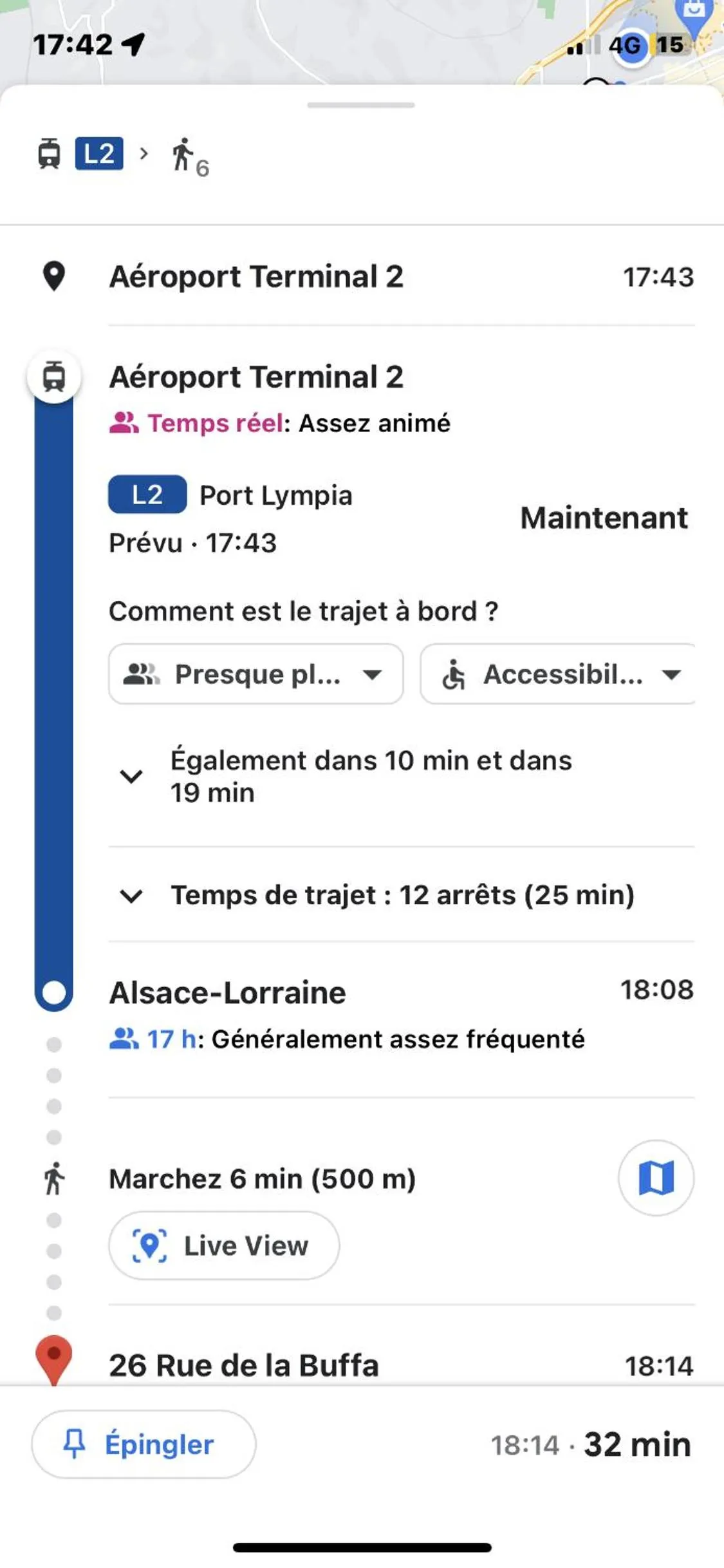Image resolution: width=724 pixels, height=1568 pixels.
Task: Tap the tram icon in route summary
Action: [49, 154]
